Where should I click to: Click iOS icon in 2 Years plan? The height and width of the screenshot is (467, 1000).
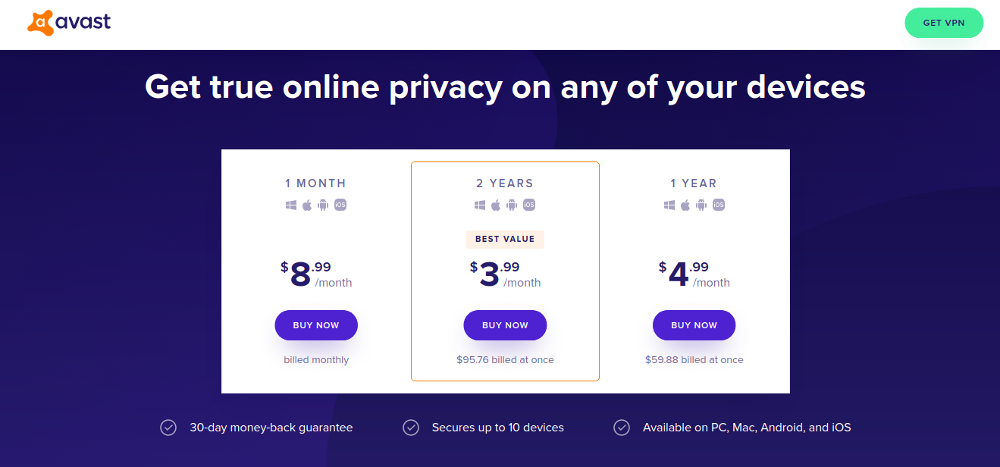tap(529, 205)
